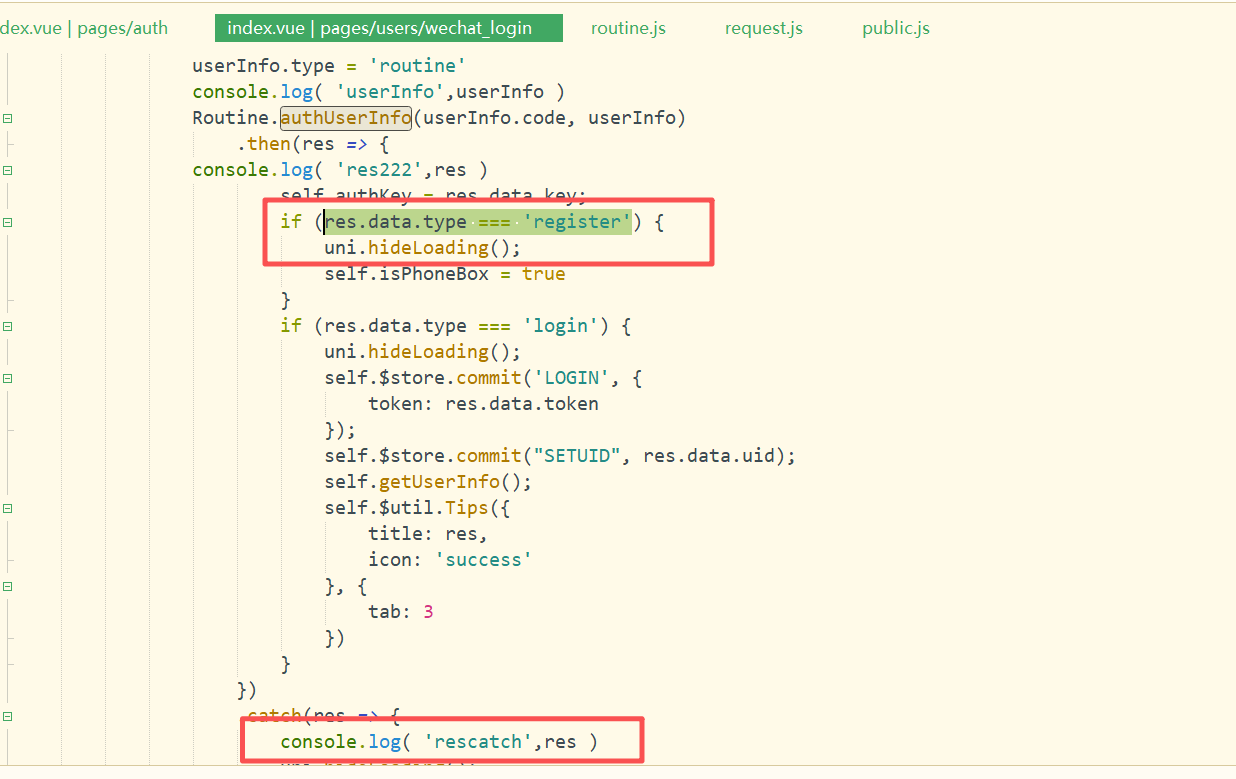The image size is (1236, 779).
Task: Collapse the fold beside console.log 'res222' line
Action: click(x=8, y=170)
